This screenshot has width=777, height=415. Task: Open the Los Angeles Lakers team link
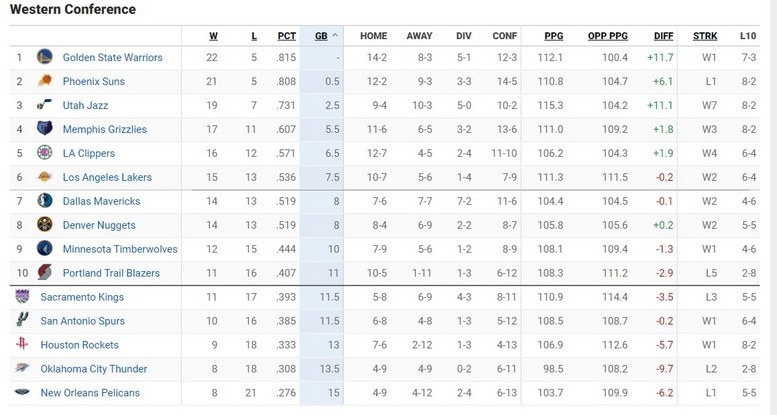[107, 177]
